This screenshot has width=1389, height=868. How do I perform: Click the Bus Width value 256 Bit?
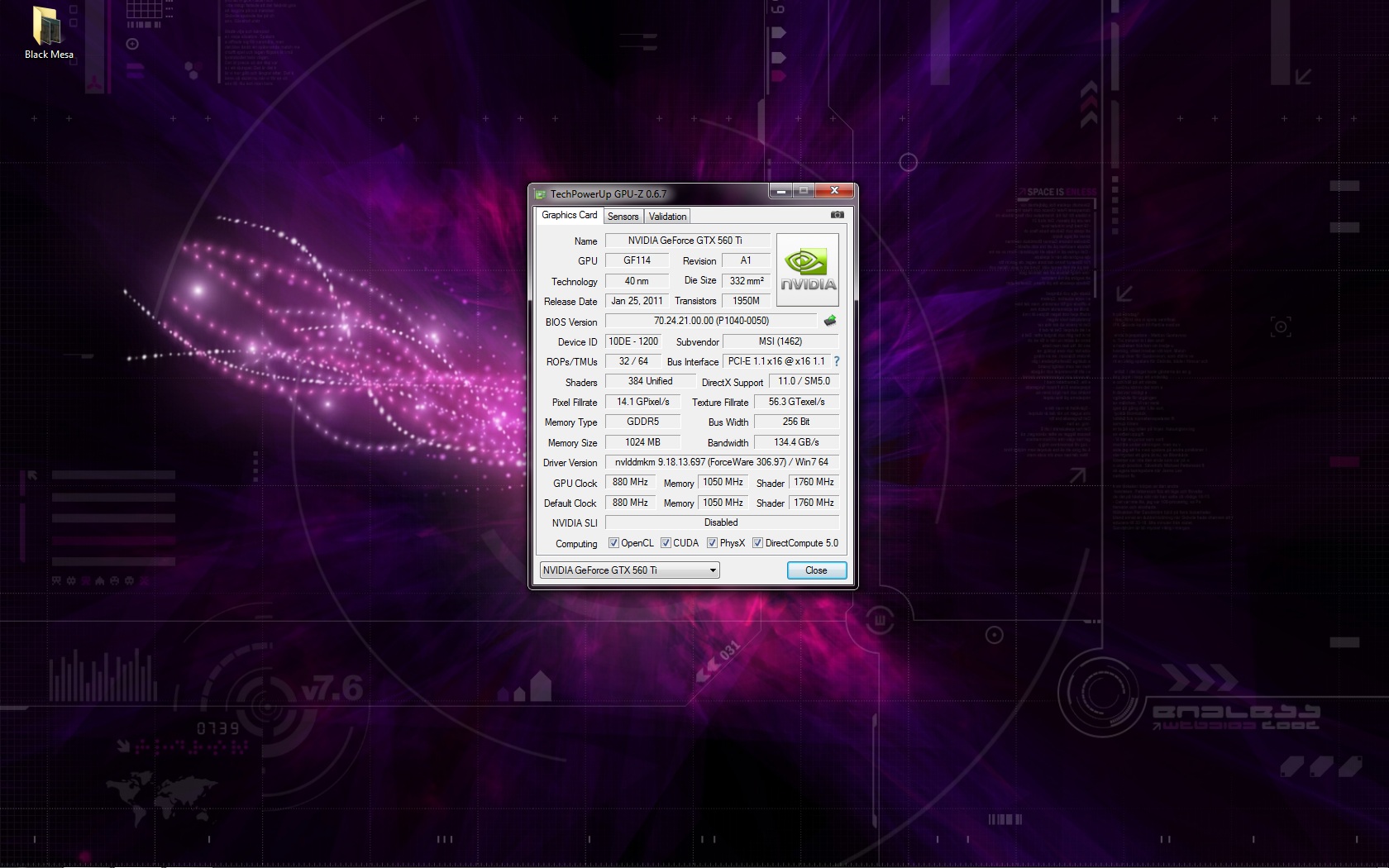tap(796, 422)
